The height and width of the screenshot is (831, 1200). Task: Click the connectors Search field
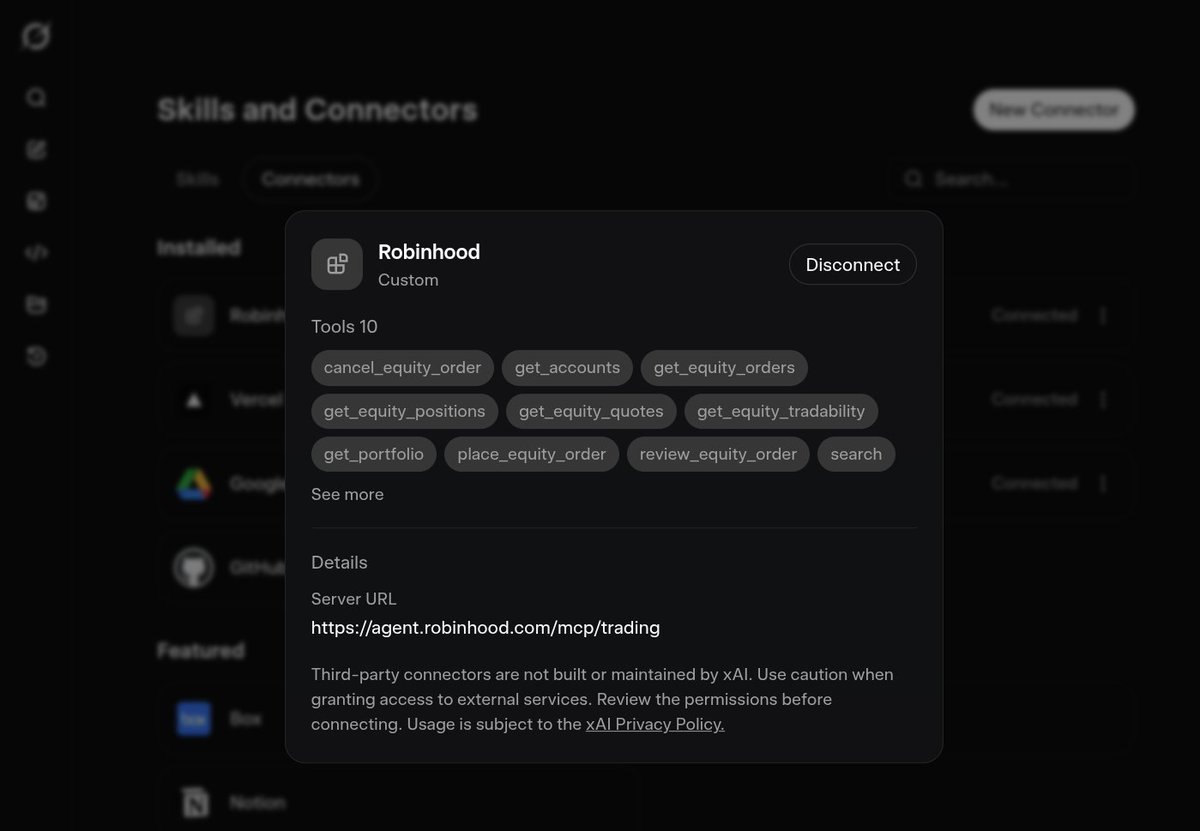1013,179
